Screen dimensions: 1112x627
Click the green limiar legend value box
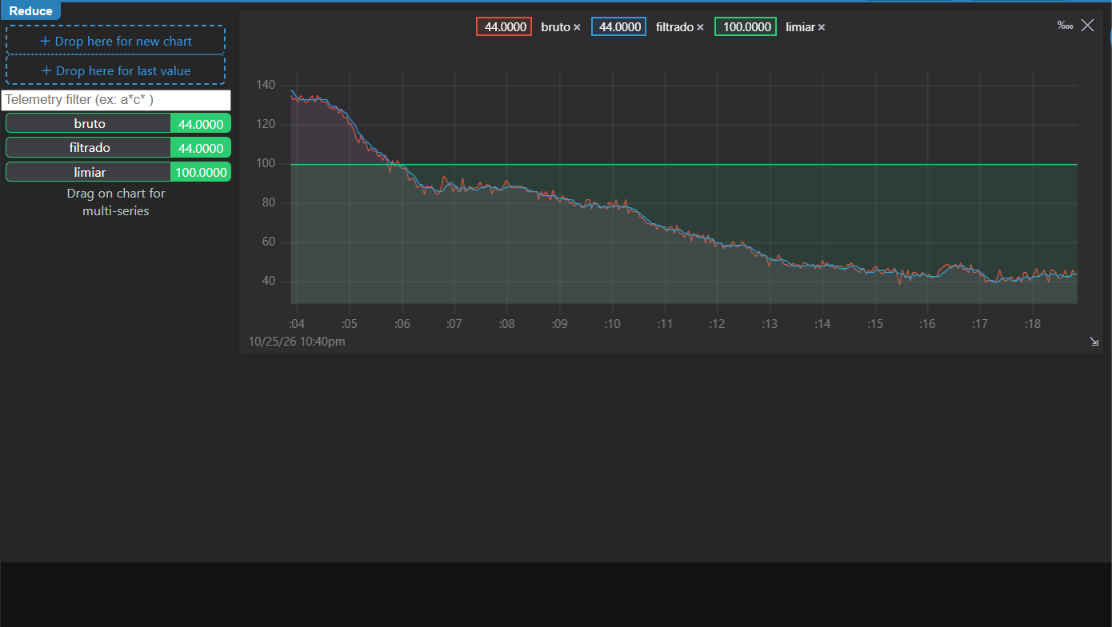[x=745, y=27]
